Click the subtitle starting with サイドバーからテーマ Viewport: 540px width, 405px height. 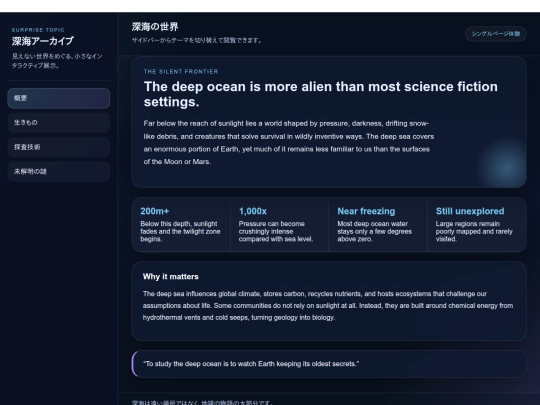click(197, 40)
